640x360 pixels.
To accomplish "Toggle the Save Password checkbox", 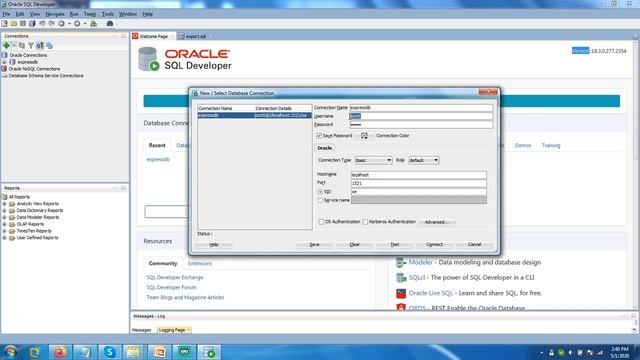I will coord(319,136).
